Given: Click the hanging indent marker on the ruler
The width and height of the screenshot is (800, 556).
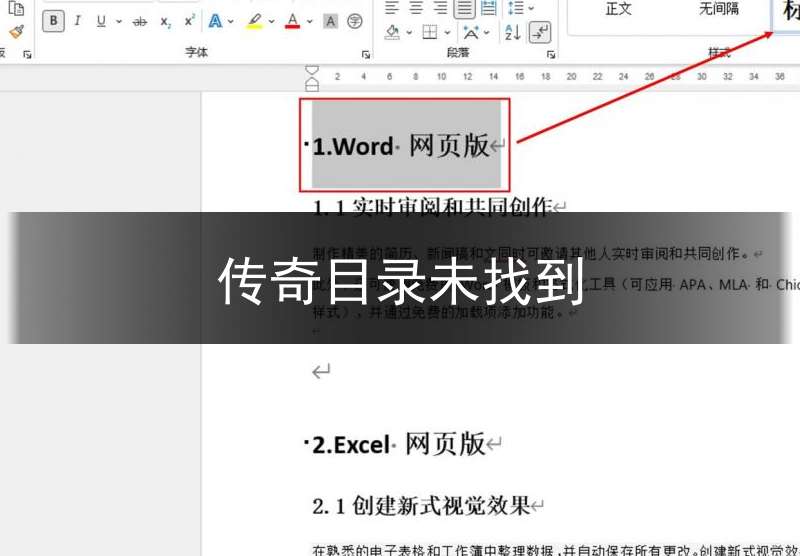Looking at the screenshot, I should [312, 83].
